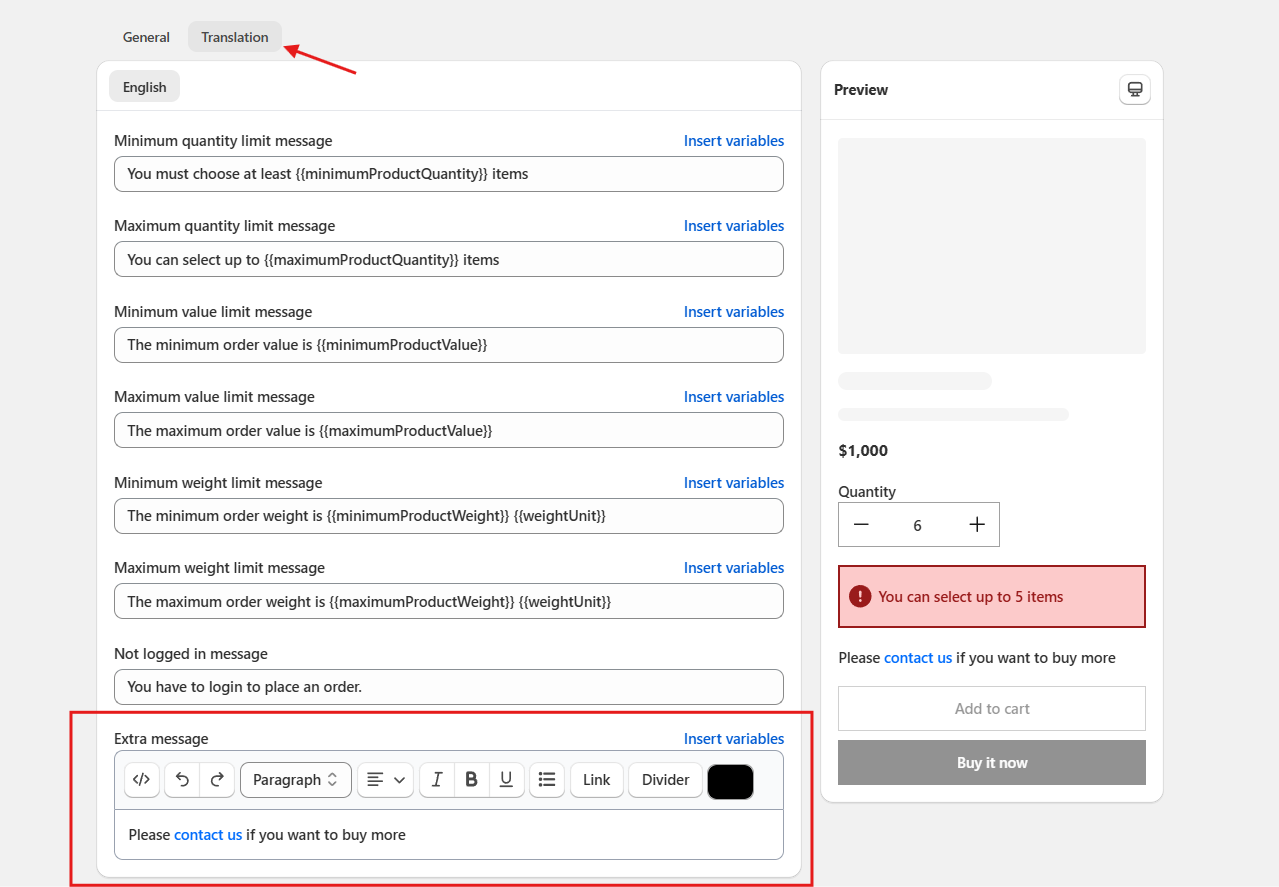The height and width of the screenshot is (887, 1279).
Task: Click the Minimum quantity limit message field
Action: pos(448,174)
